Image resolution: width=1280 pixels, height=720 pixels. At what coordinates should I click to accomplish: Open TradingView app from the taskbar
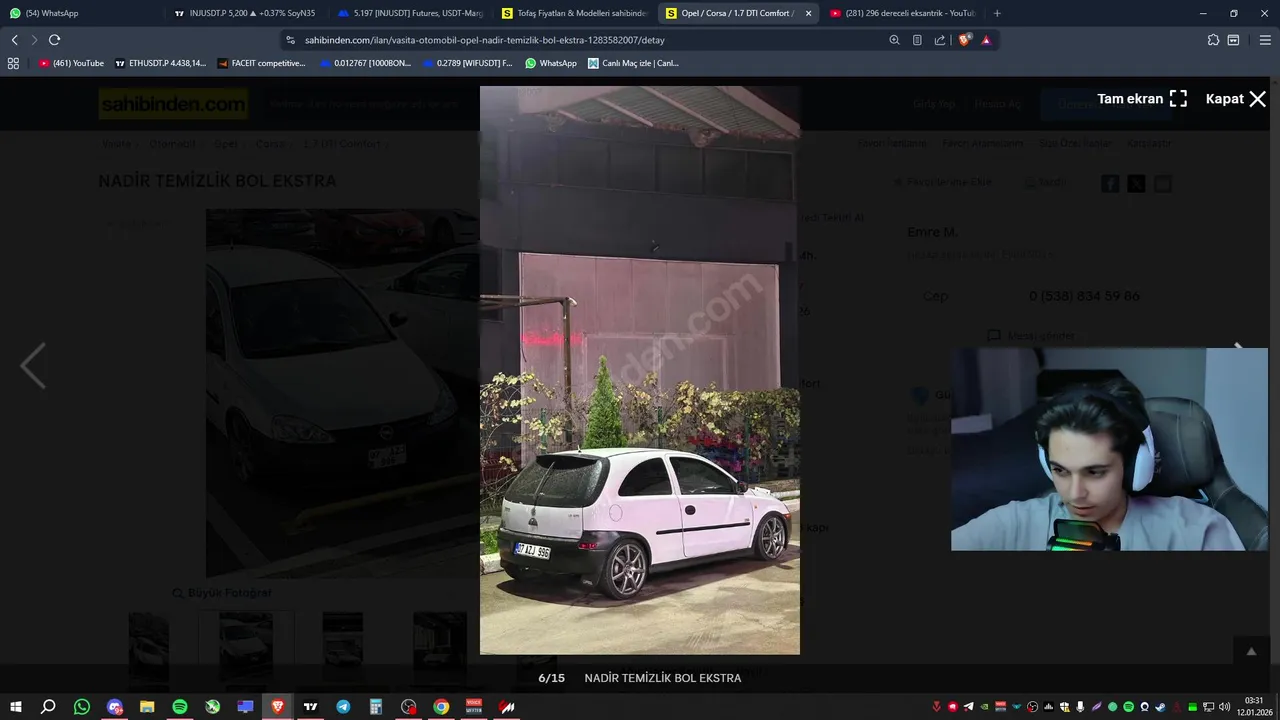[x=311, y=707]
